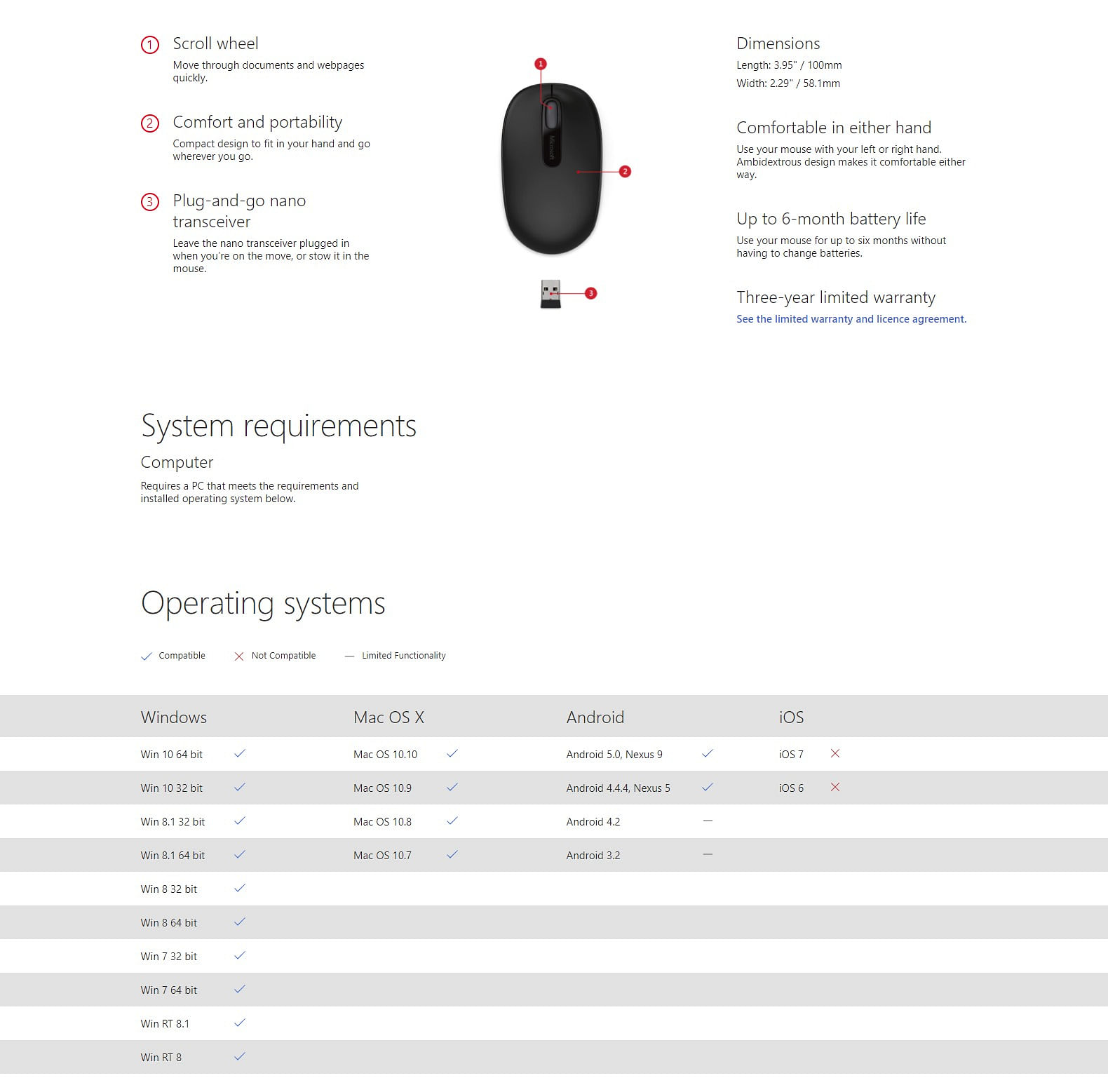The image size is (1108, 1092).
Task: Click the Android column header
Action: point(595,717)
